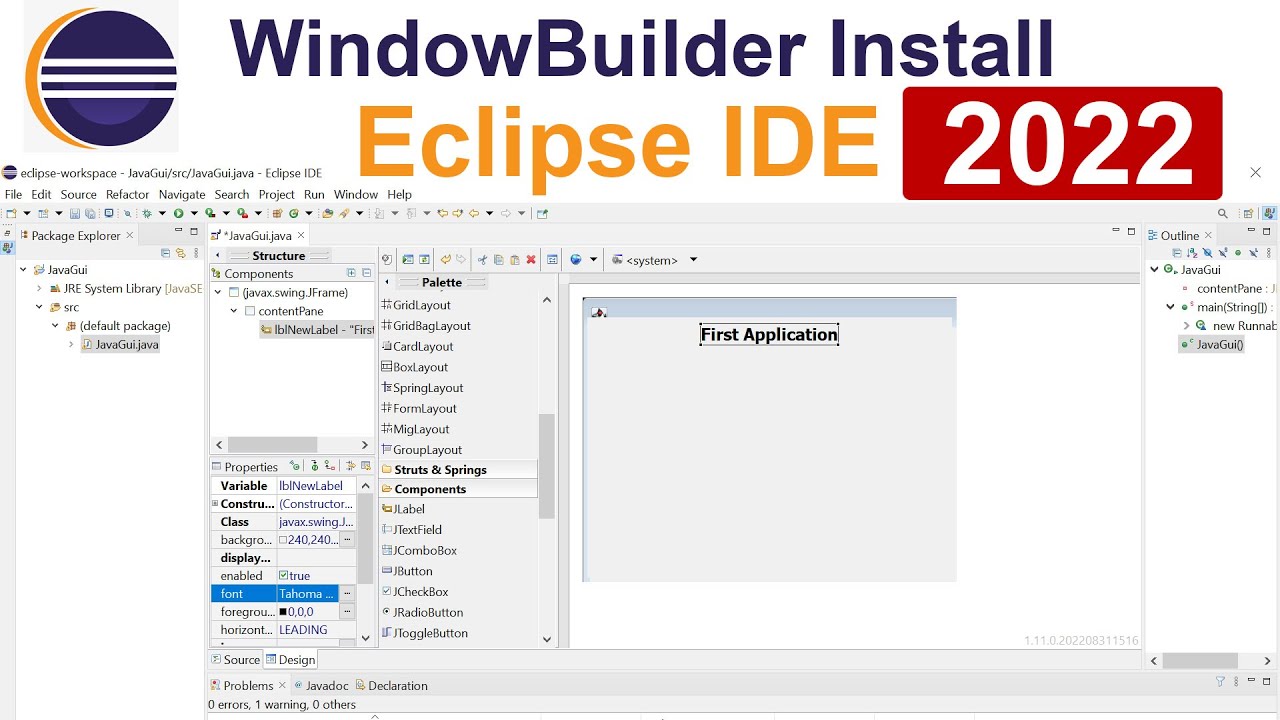Click ellipsis button for foreground property

(x=347, y=612)
